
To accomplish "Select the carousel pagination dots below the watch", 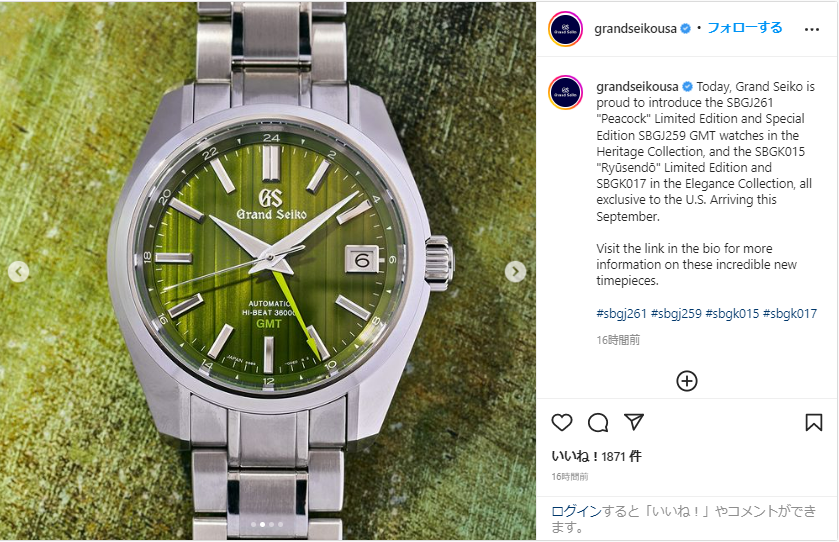I will tap(266, 524).
